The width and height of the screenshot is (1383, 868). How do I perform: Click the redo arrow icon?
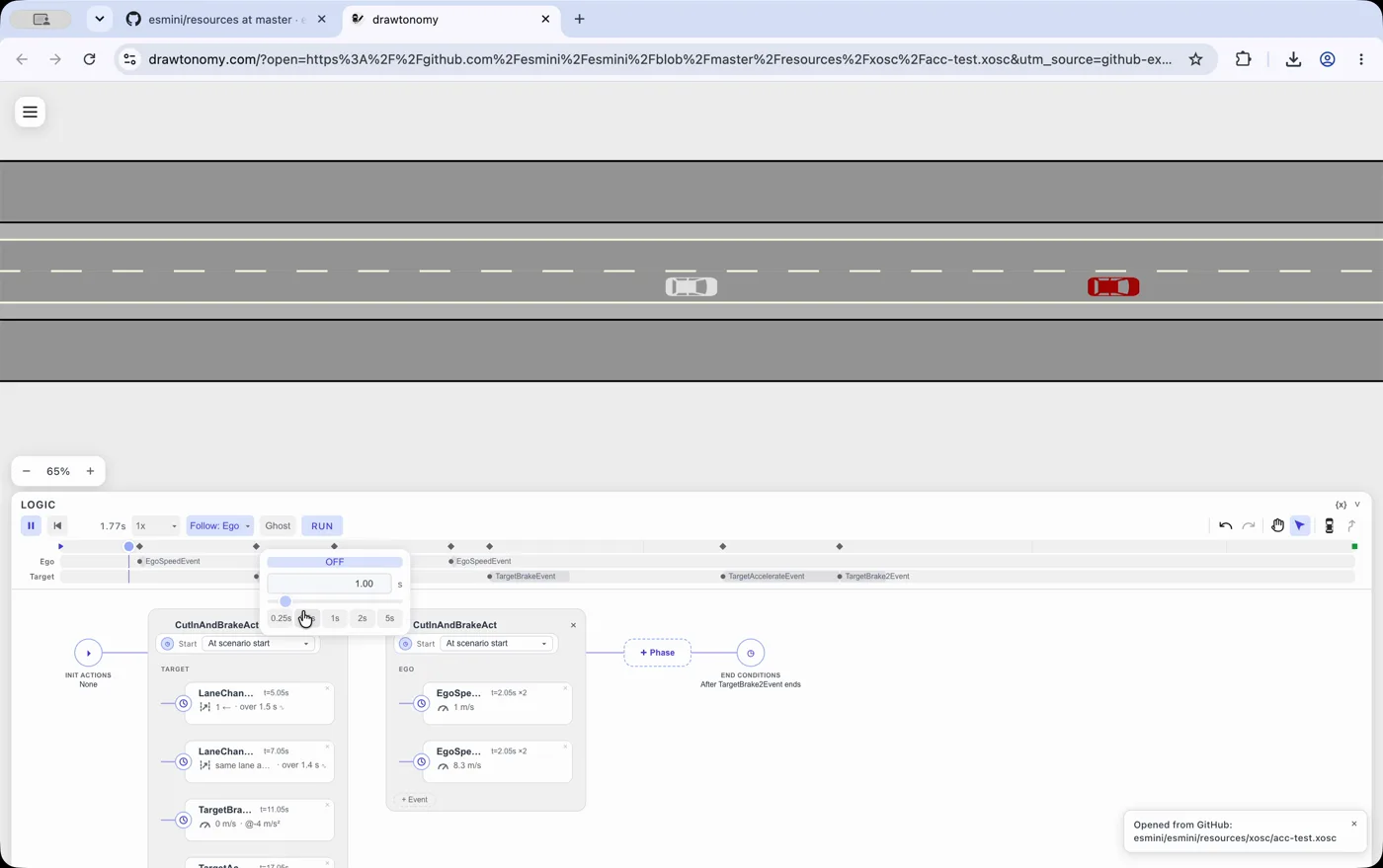point(1249,526)
